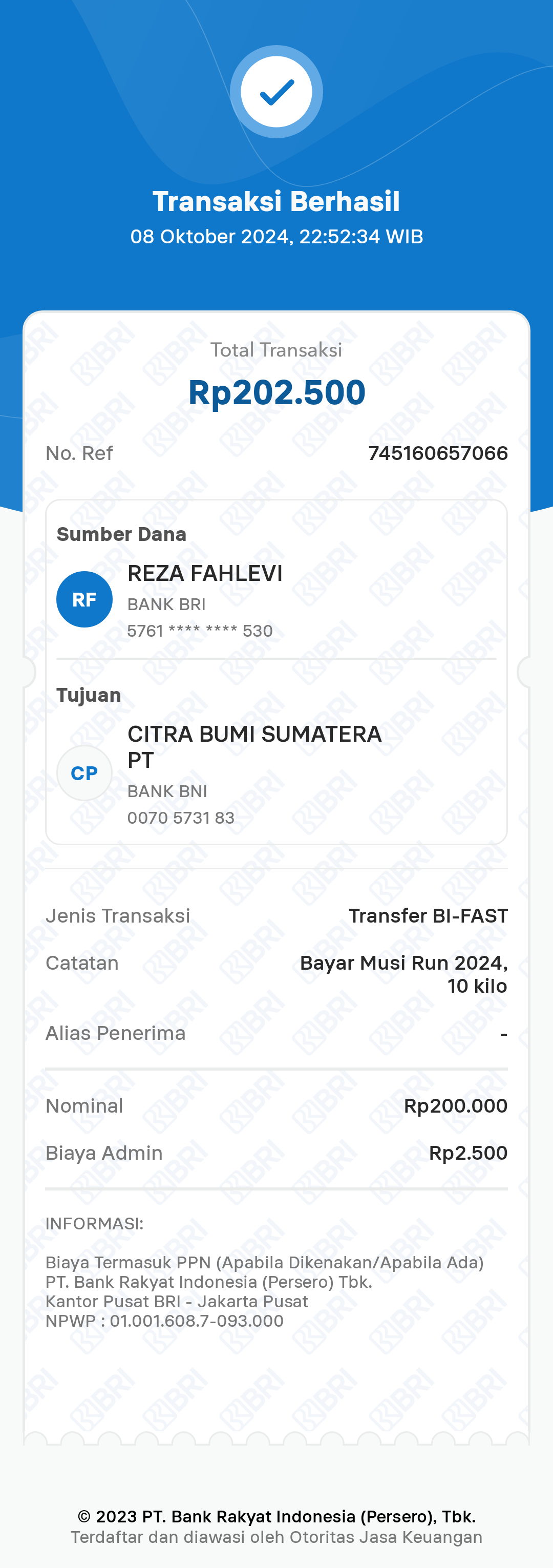Click the CP recipient avatar circle

pos(84,773)
